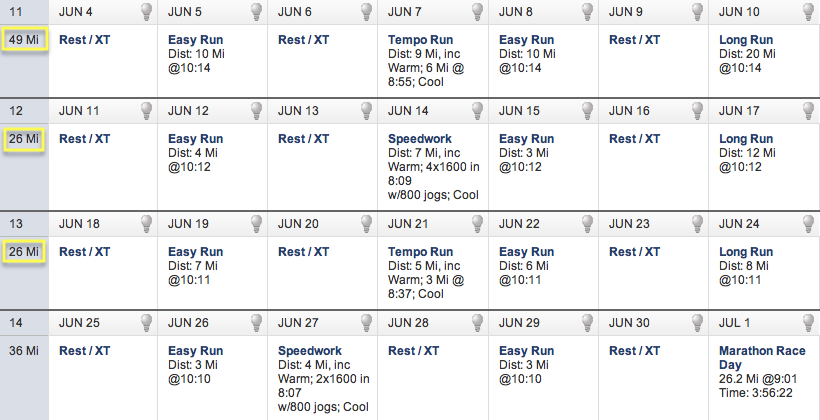Open the JUN 10 Long Run link

point(746,40)
